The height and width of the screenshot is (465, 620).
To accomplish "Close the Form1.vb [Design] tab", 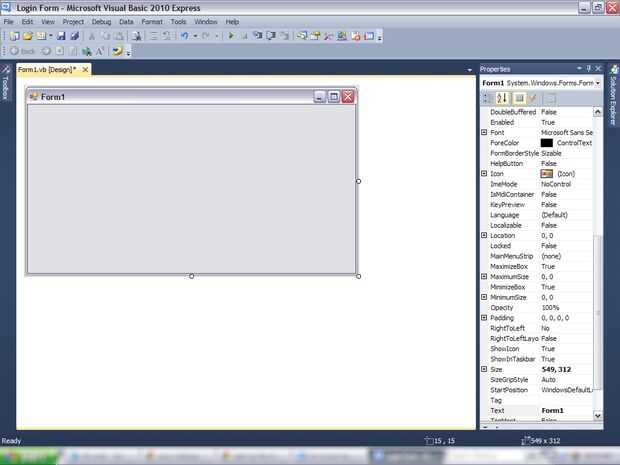I will pos(85,70).
